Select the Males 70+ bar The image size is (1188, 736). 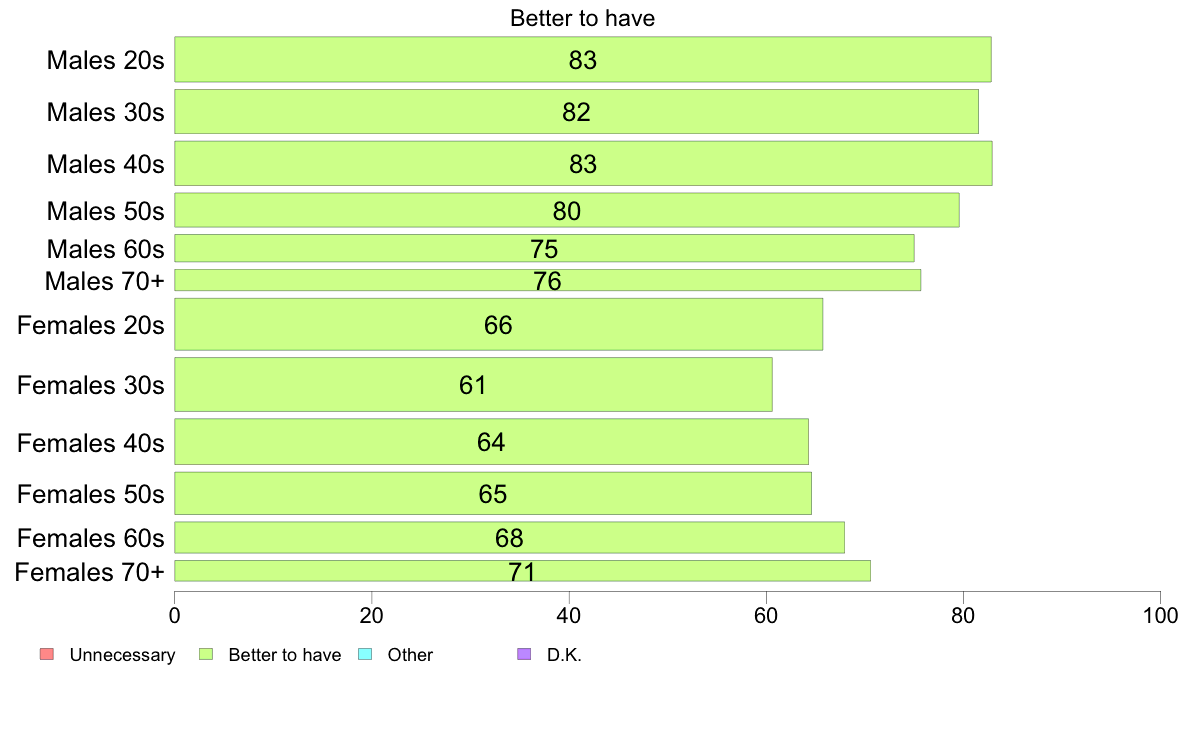(548, 280)
